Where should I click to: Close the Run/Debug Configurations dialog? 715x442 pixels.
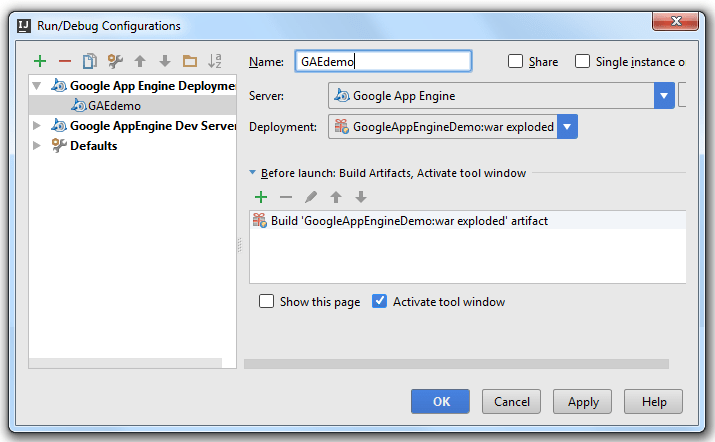675,21
